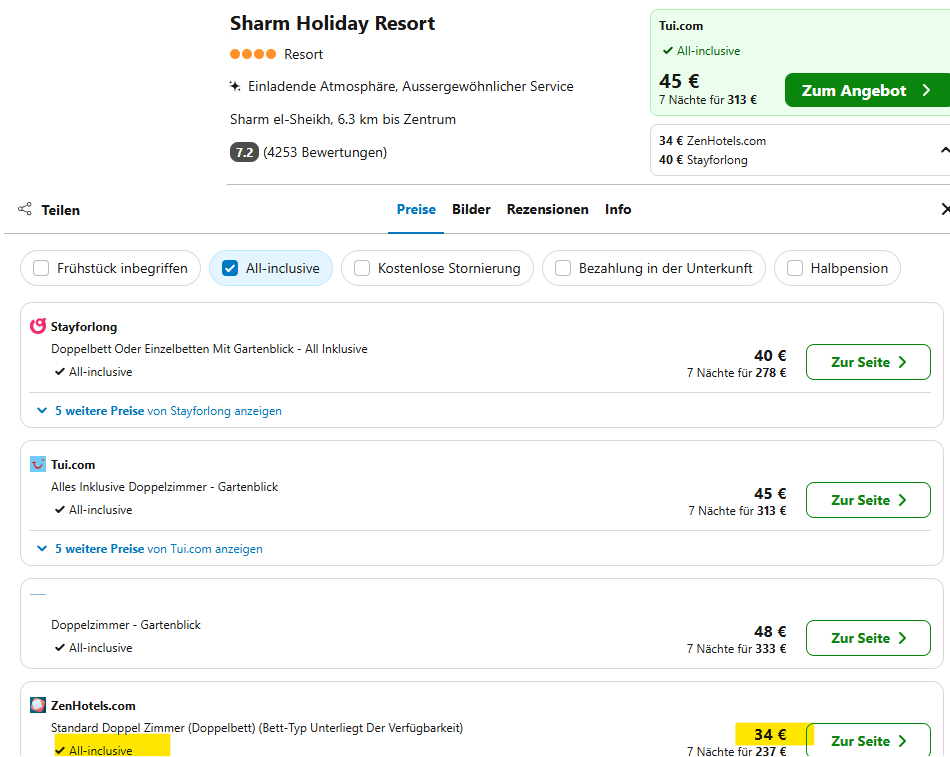Viewport: 950px width, 757px height.
Task: Open the Bilder tab
Action: point(471,209)
